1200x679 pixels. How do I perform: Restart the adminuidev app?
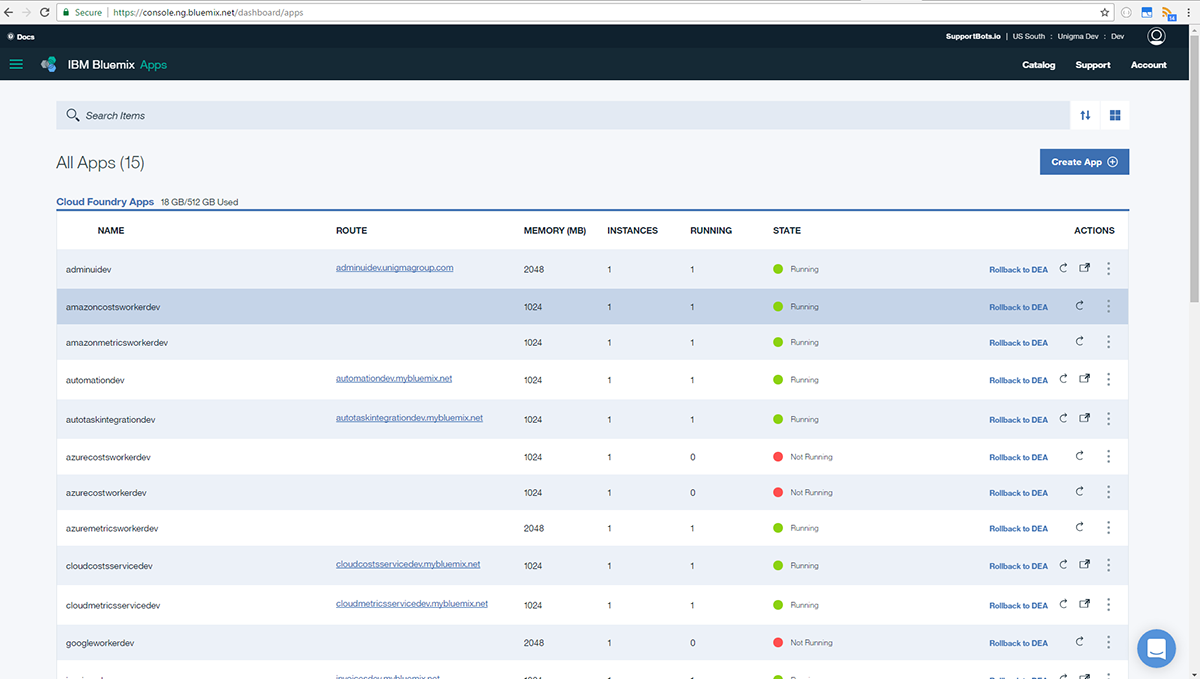pyautogui.click(x=1064, y=268)
